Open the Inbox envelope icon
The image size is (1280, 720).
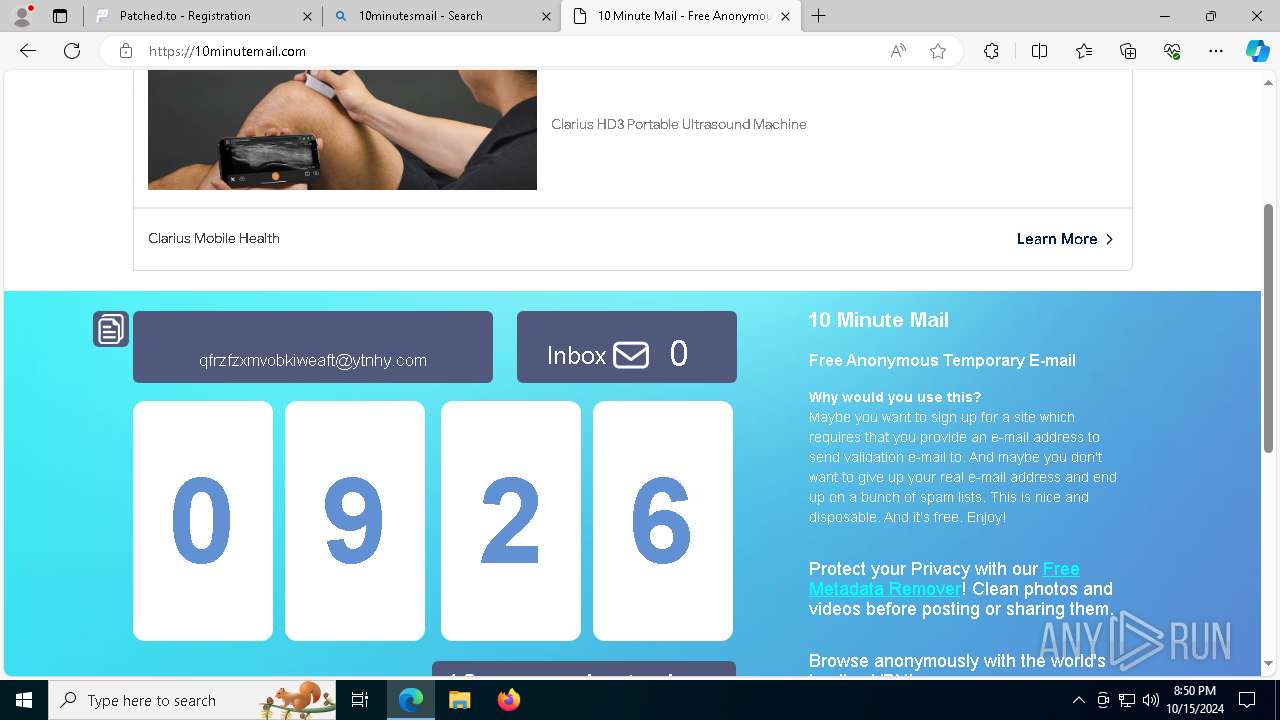(631, 354)
